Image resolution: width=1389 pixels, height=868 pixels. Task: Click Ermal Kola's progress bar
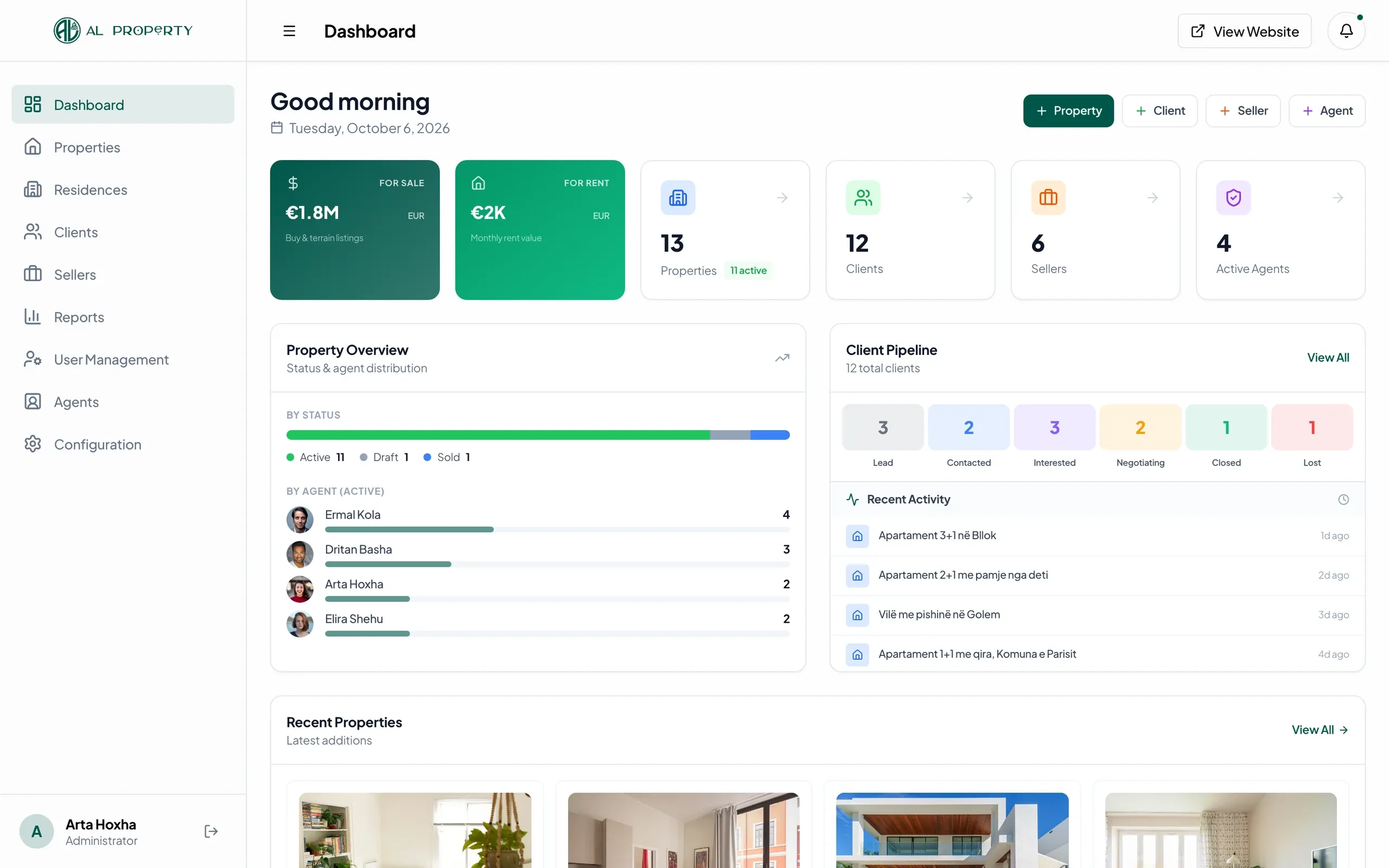coord(557,529)
